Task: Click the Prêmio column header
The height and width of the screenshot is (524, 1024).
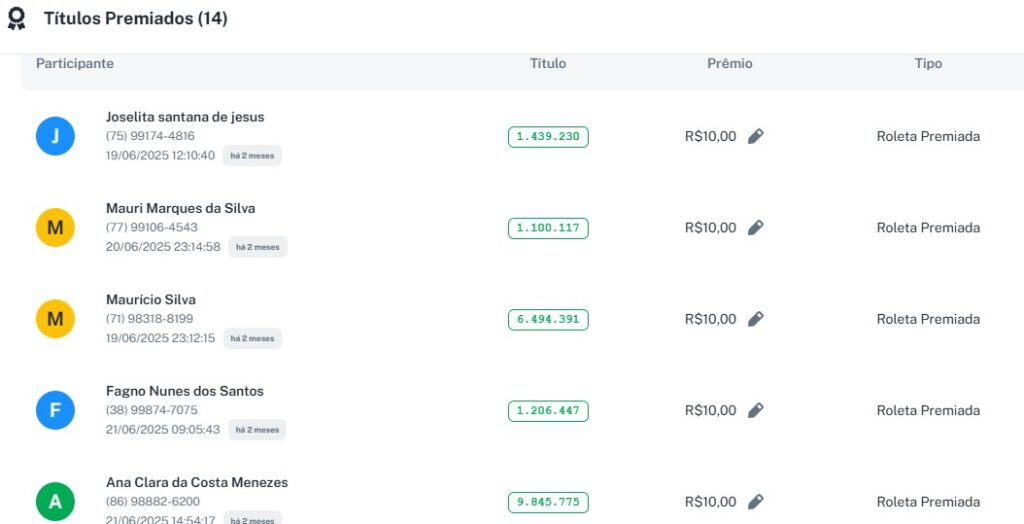Action: pos(729,64)
